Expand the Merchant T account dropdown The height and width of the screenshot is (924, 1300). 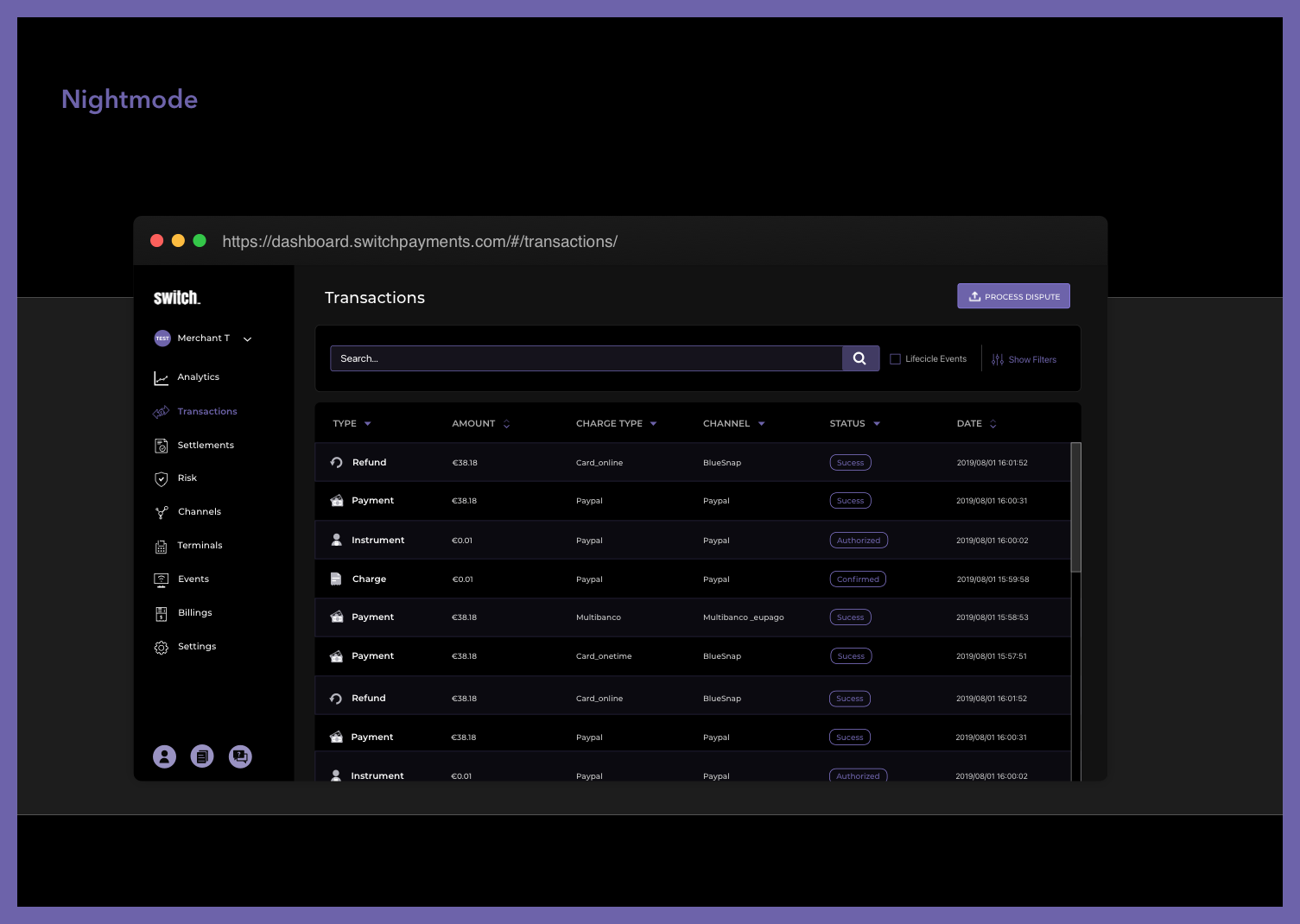point(248,339)
